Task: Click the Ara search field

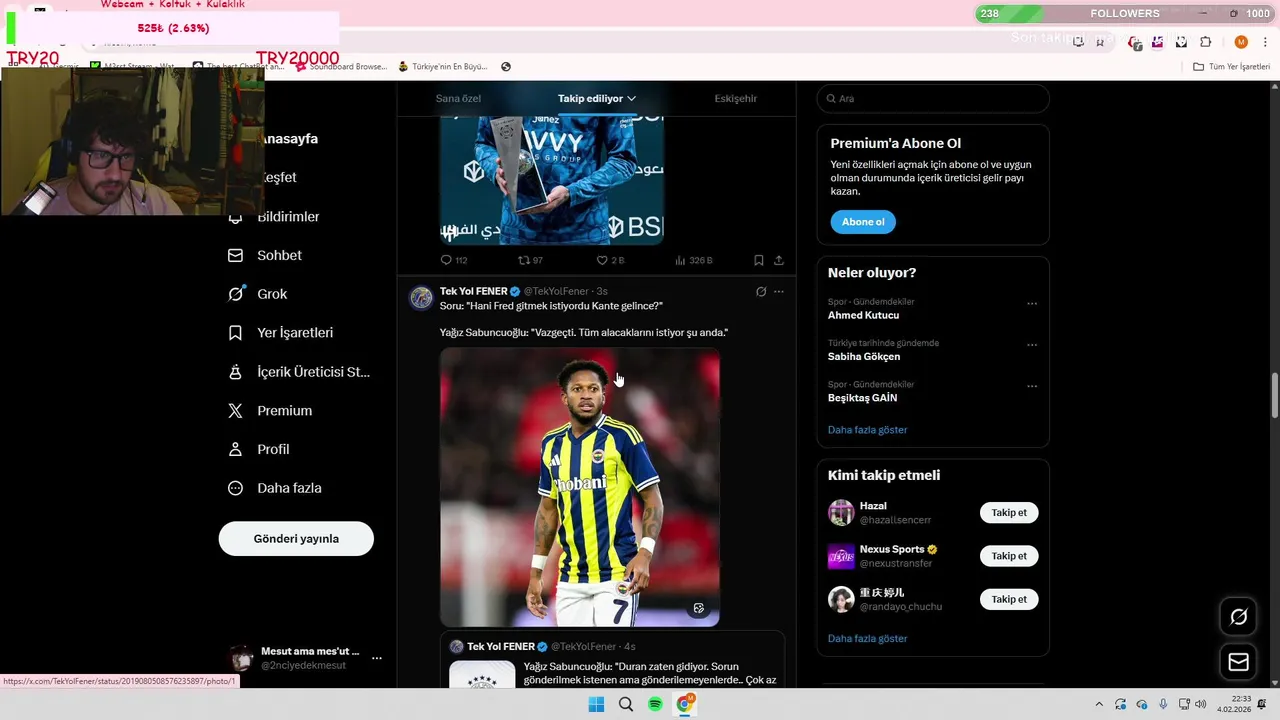Action: coord(933,99)
